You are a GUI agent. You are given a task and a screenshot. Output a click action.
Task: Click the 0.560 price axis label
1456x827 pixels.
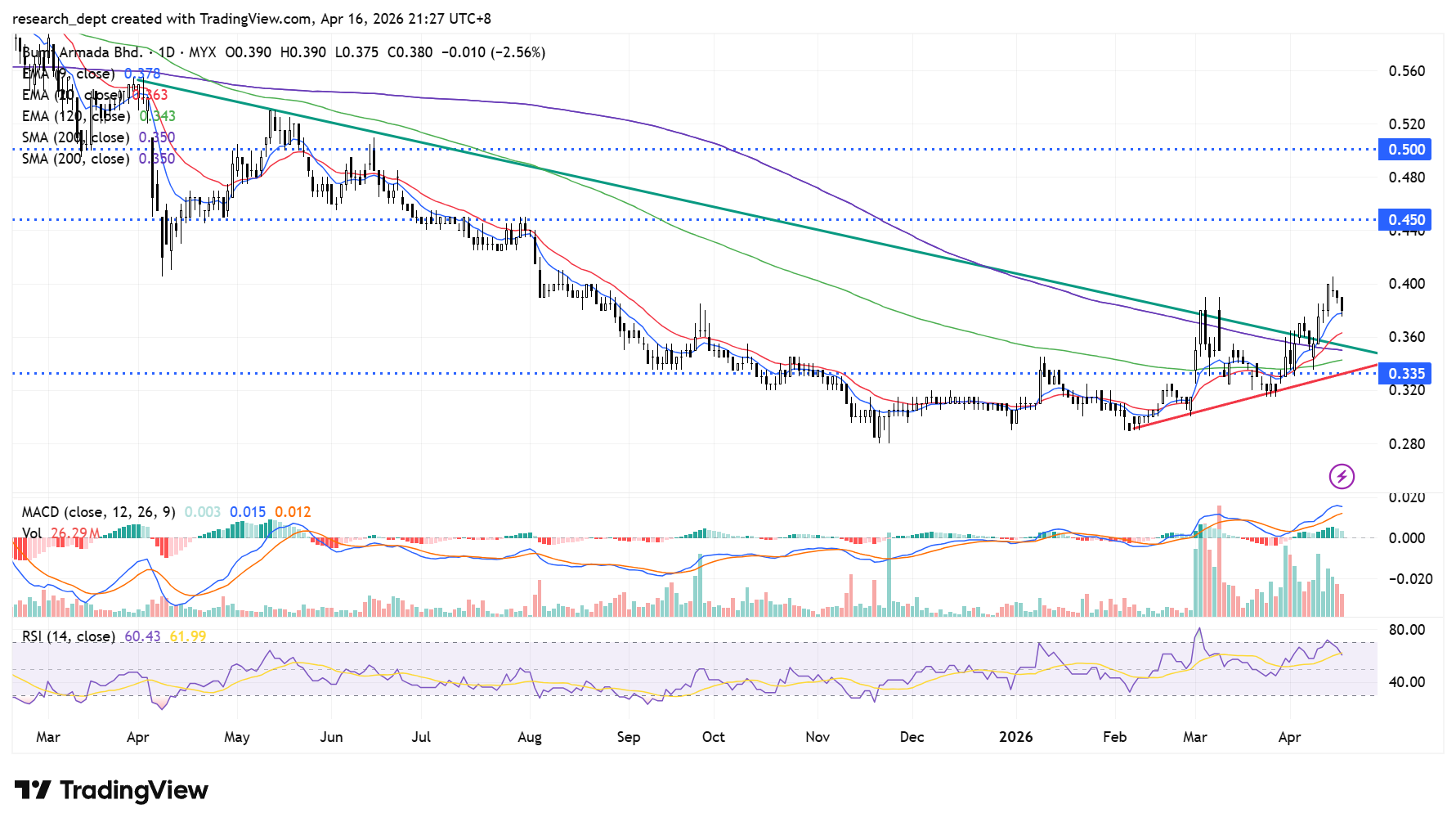click(x=1406, y=71)
